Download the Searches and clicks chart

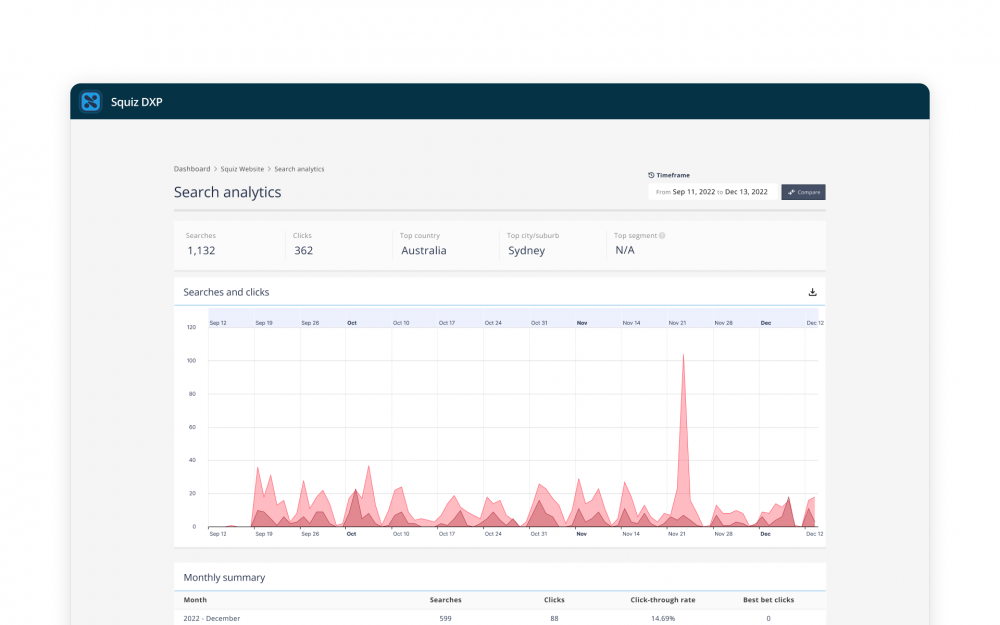click(812, 292)
